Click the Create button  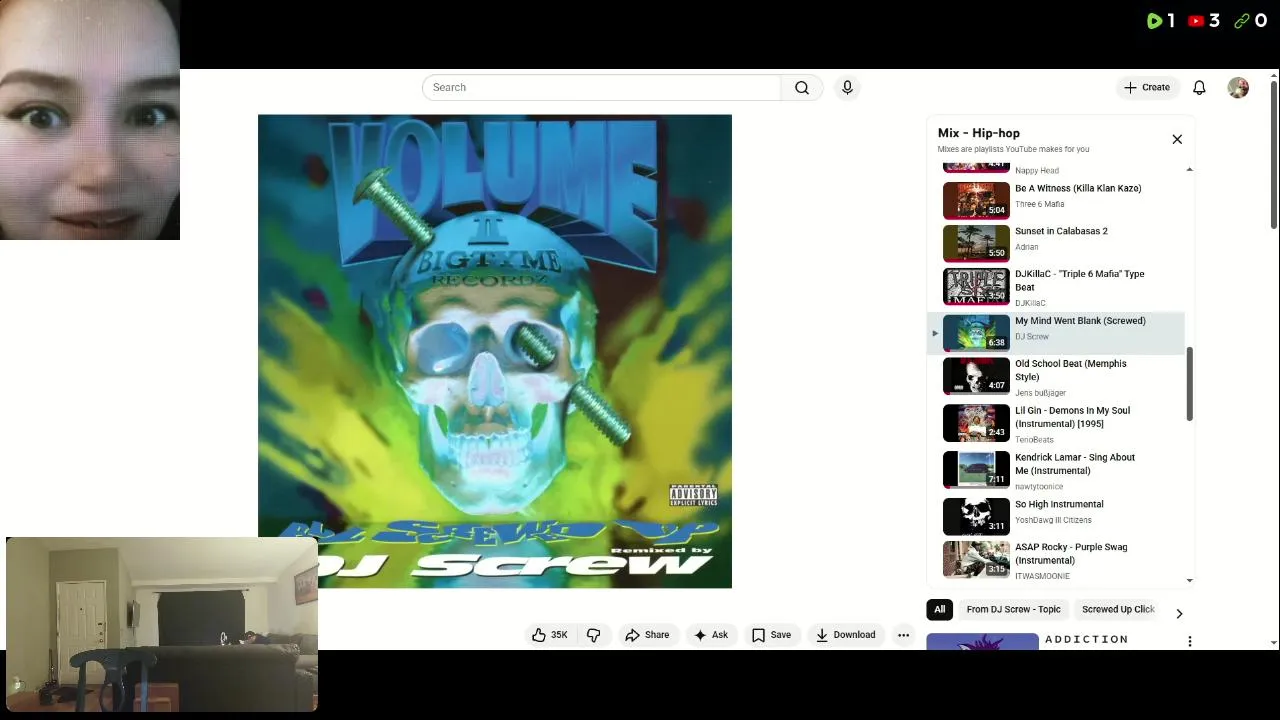[x=1147, y=87]
